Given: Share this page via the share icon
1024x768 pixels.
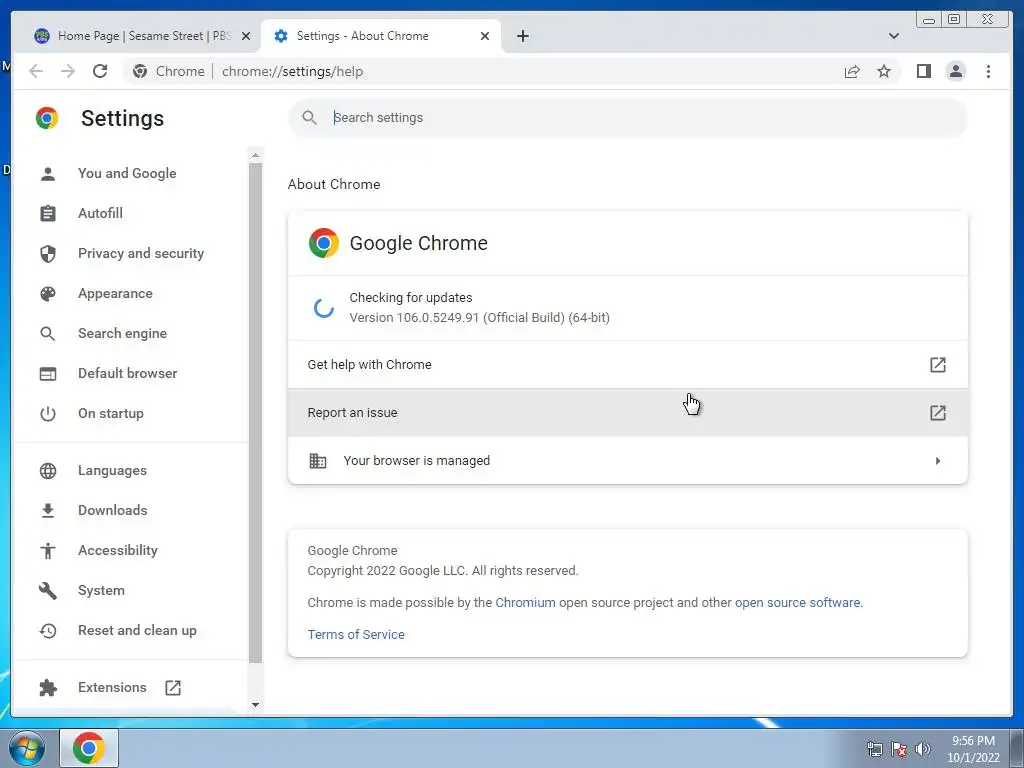Looking at the screenshot, I should point(852,71).
